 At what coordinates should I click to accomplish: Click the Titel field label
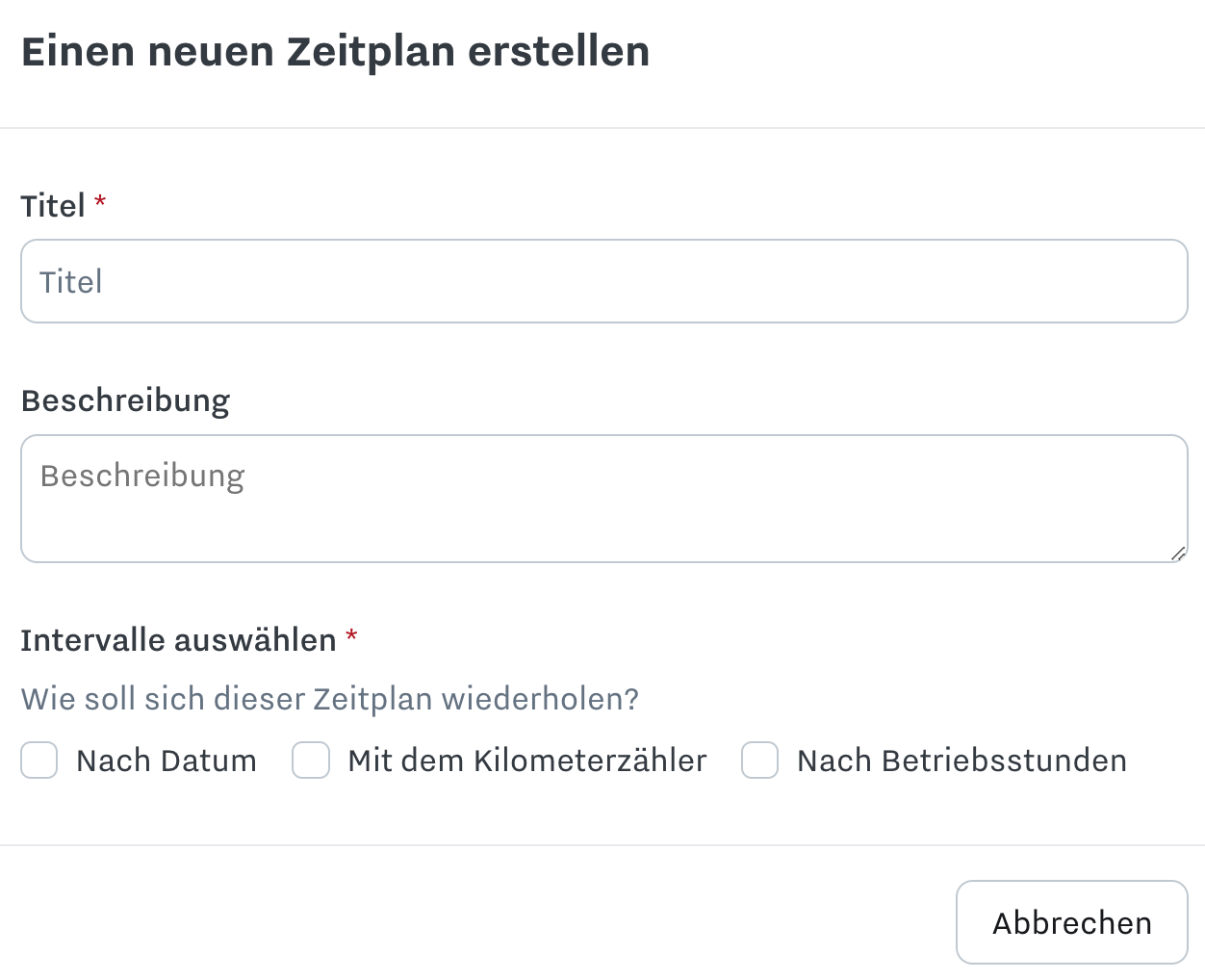(x=53, y=206)
